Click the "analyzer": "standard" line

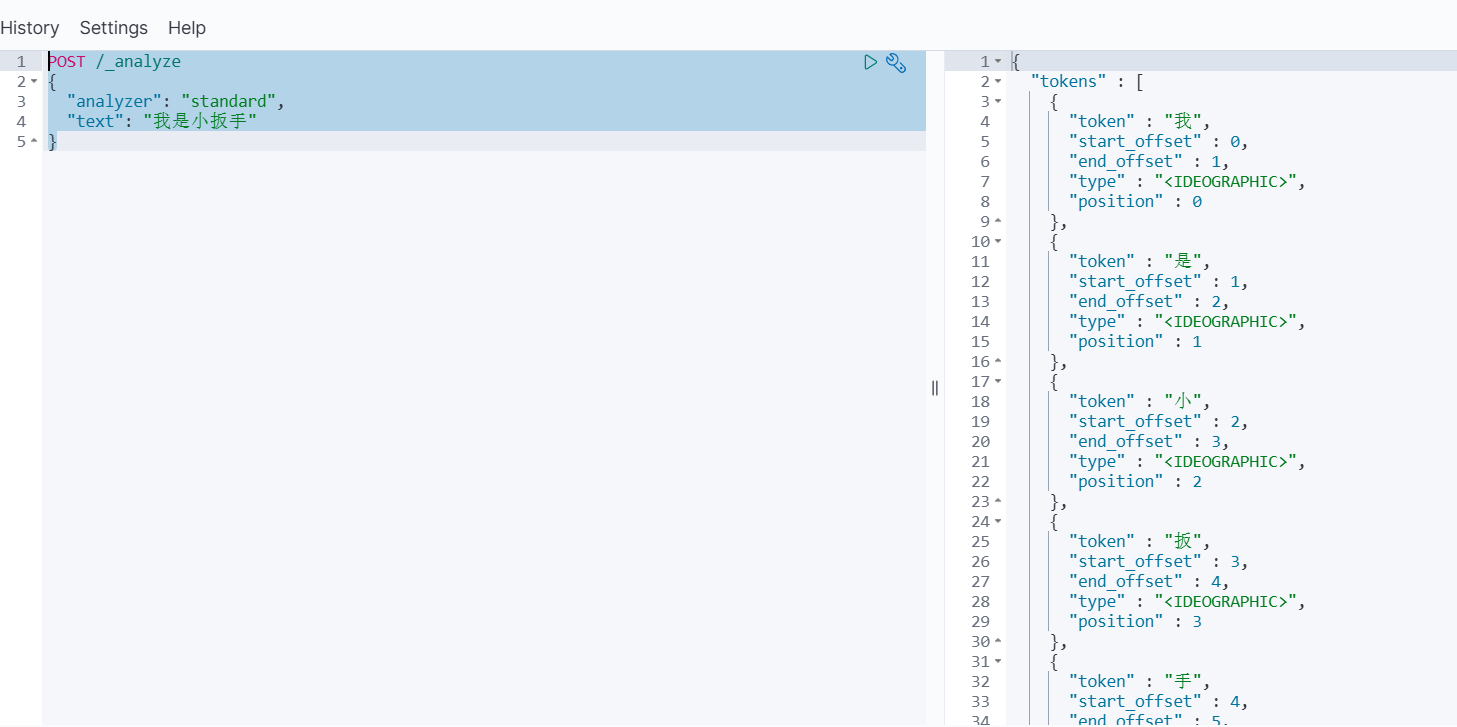tap(176, 102)
